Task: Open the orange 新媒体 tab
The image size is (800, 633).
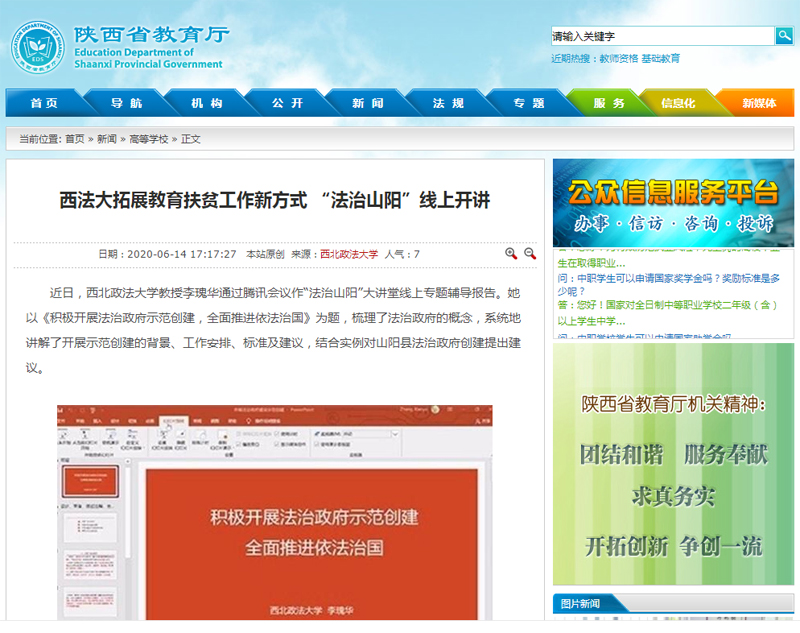Action: coord(760,103)
